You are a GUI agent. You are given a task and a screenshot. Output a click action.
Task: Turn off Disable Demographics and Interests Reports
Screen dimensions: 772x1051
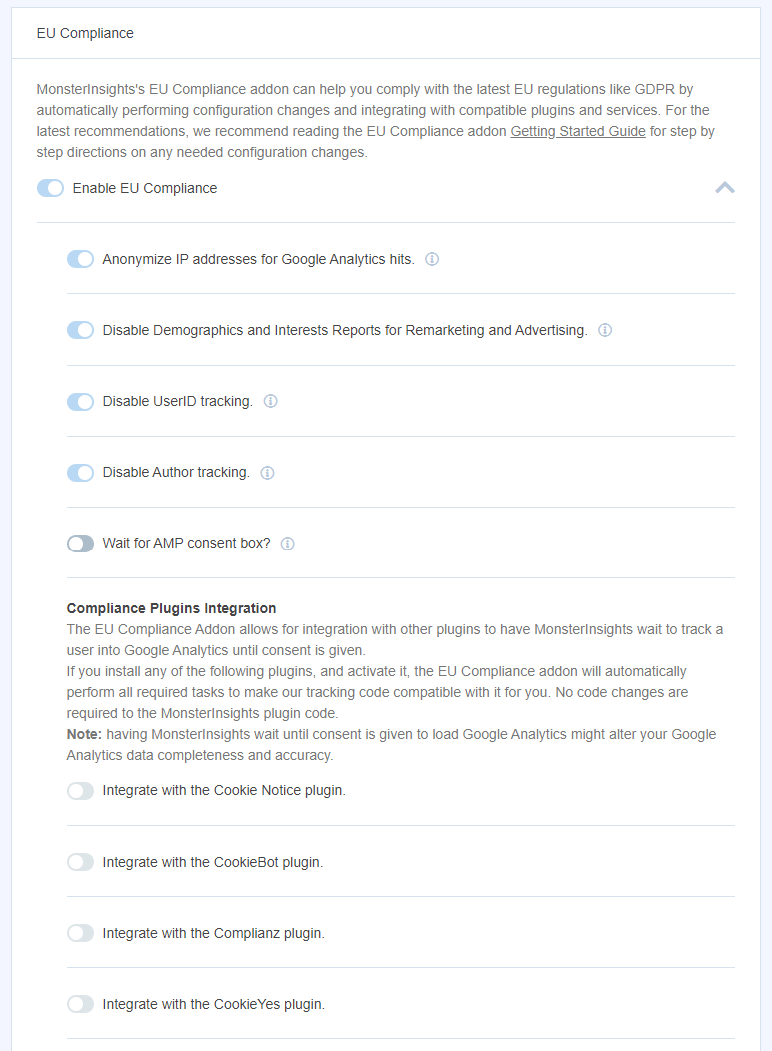pos(80,330)
